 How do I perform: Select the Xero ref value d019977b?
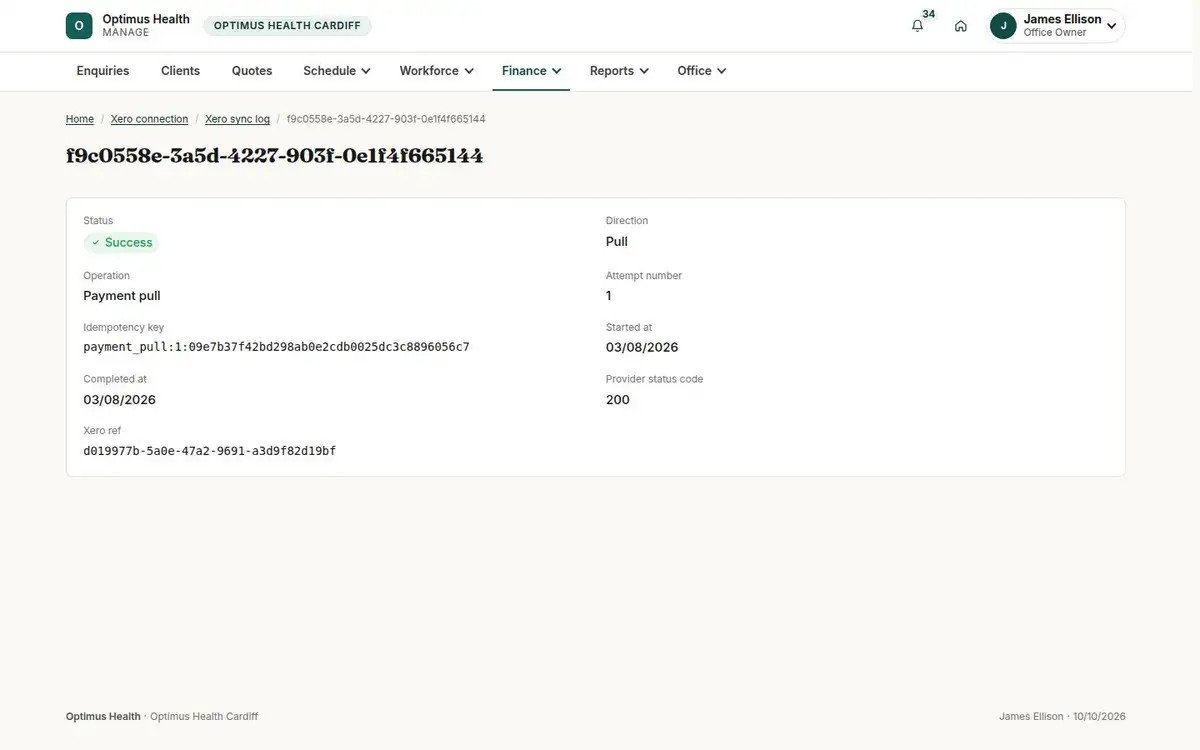click(x=209, y=451)
